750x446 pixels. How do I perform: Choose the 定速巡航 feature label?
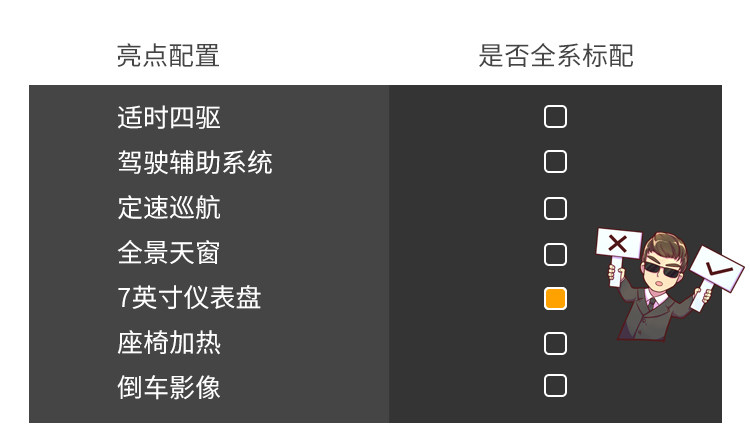pyautogui.click(x=169, y=208)
